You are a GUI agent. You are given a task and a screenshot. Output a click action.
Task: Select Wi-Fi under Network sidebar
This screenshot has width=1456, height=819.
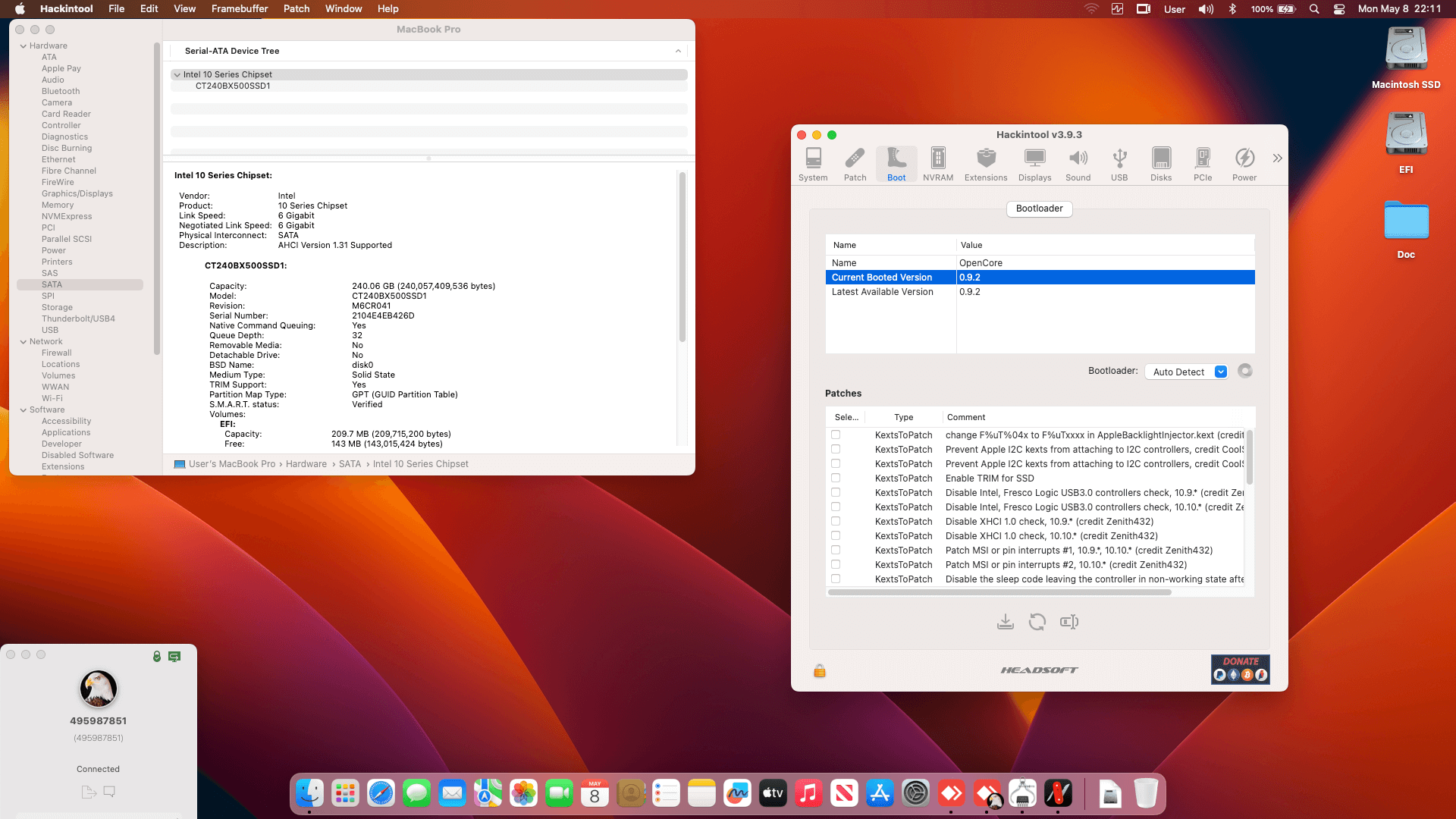pos(52,399)
